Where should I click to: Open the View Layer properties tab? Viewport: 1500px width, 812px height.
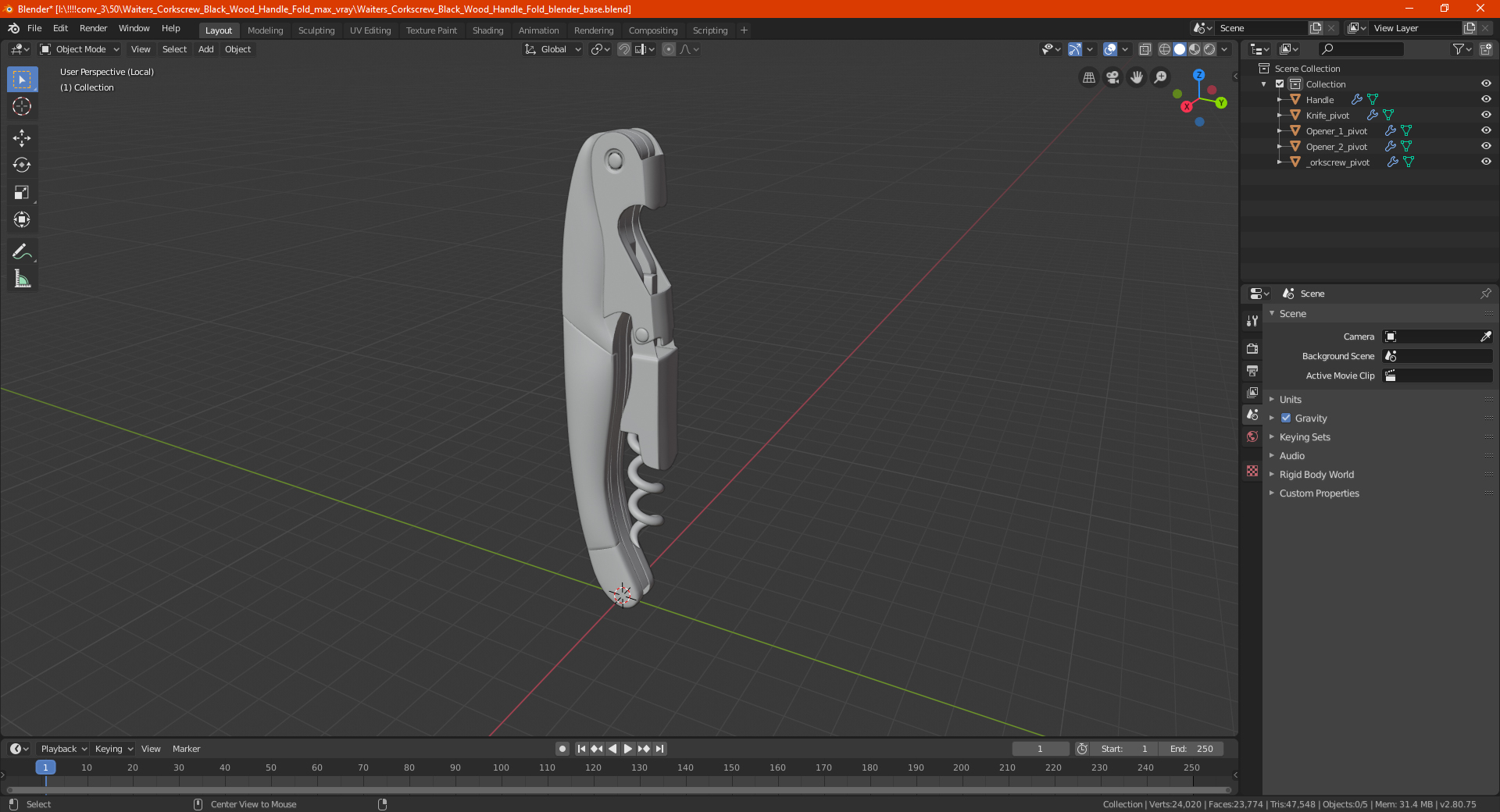(x=1252, y=393)
